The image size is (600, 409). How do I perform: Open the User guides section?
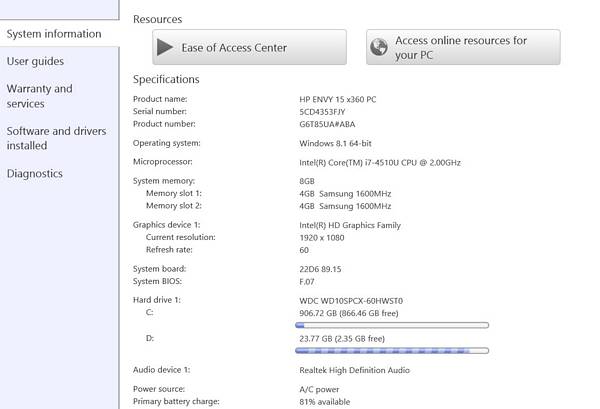(x=35, y=61)
